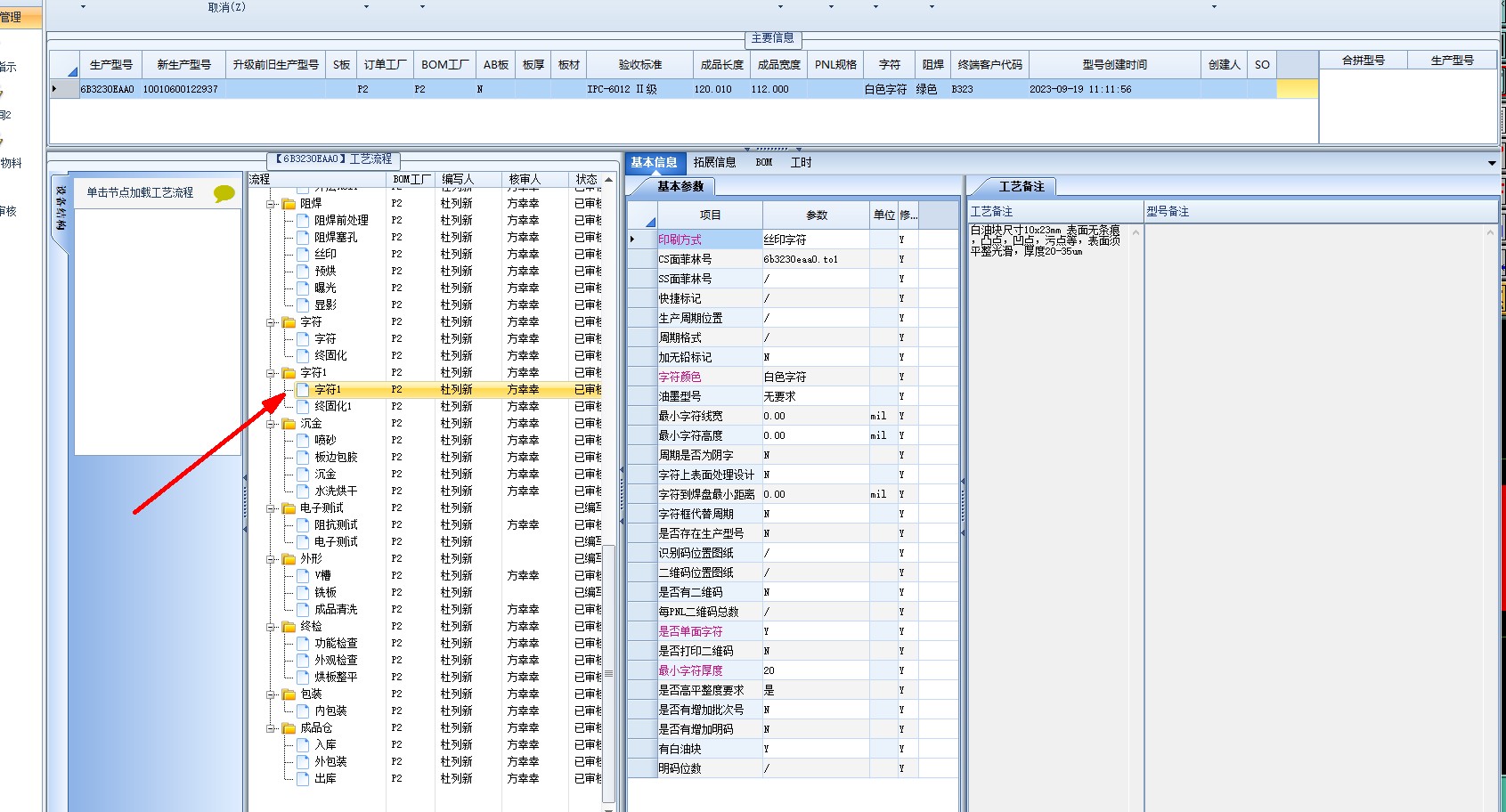This screenshot has height=812, width=1506.
Task: Click the document icon for 铣板
Action: 303,592
